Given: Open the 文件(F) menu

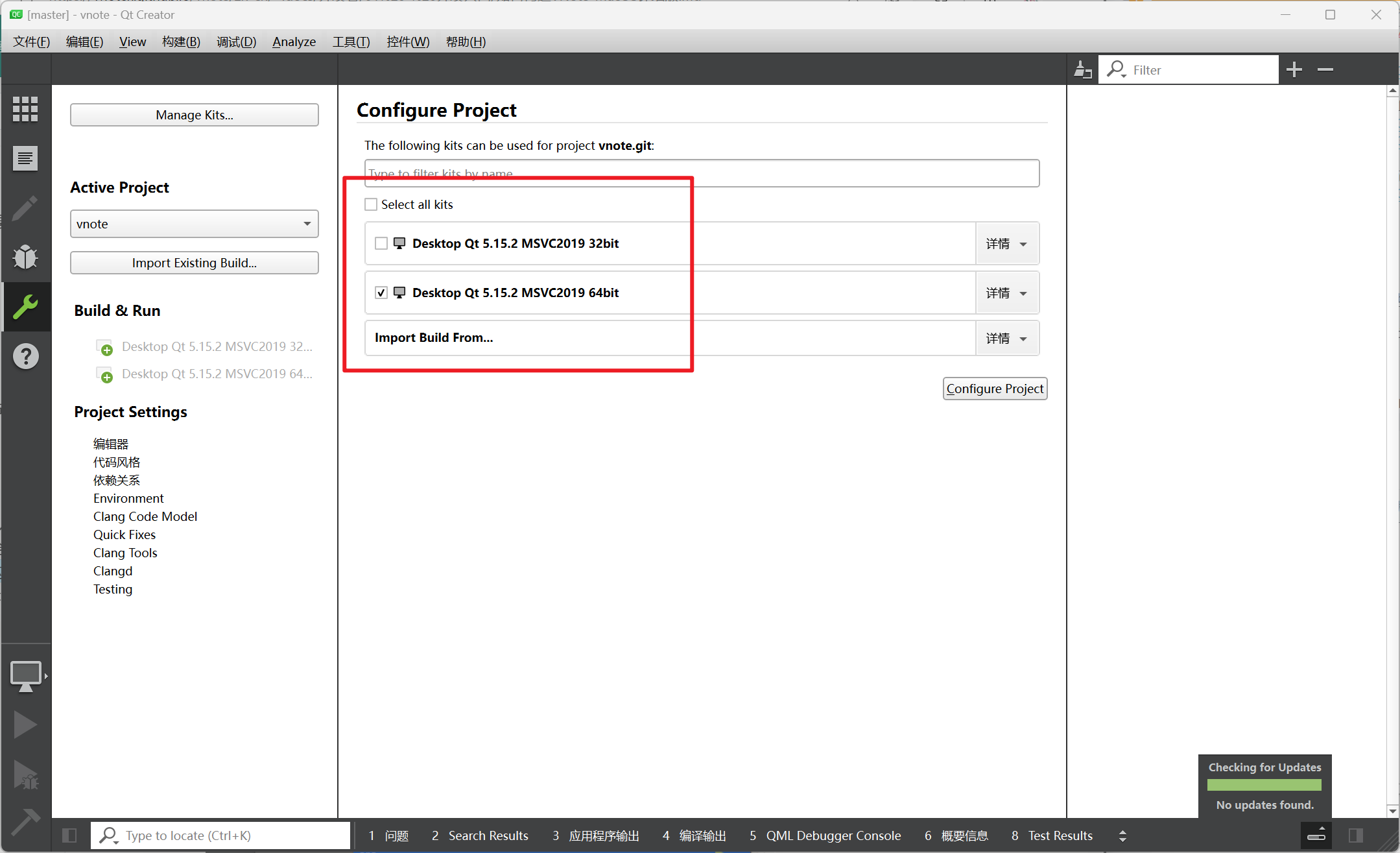Looking at the screenshot, I should click(31, 42).
